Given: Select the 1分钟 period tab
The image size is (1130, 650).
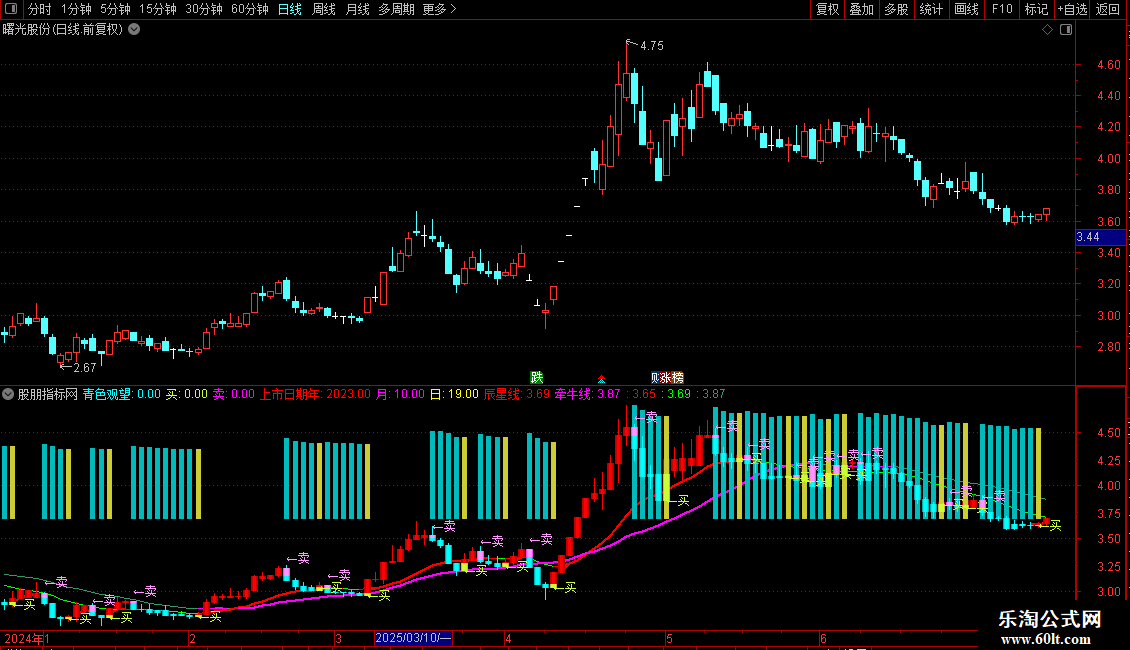Looking at the screenshot, I should coord(76,9).
